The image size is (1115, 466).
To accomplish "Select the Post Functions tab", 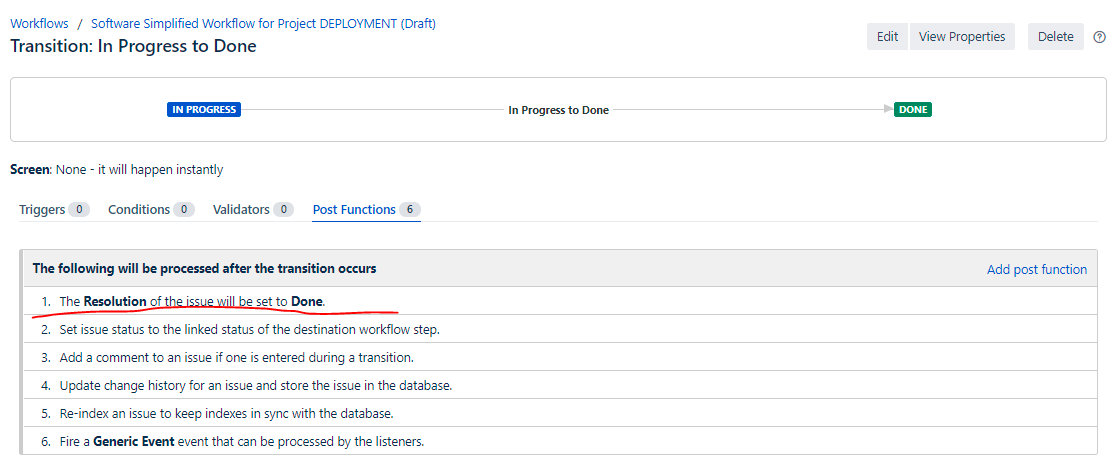I will [x=366, y=210].
